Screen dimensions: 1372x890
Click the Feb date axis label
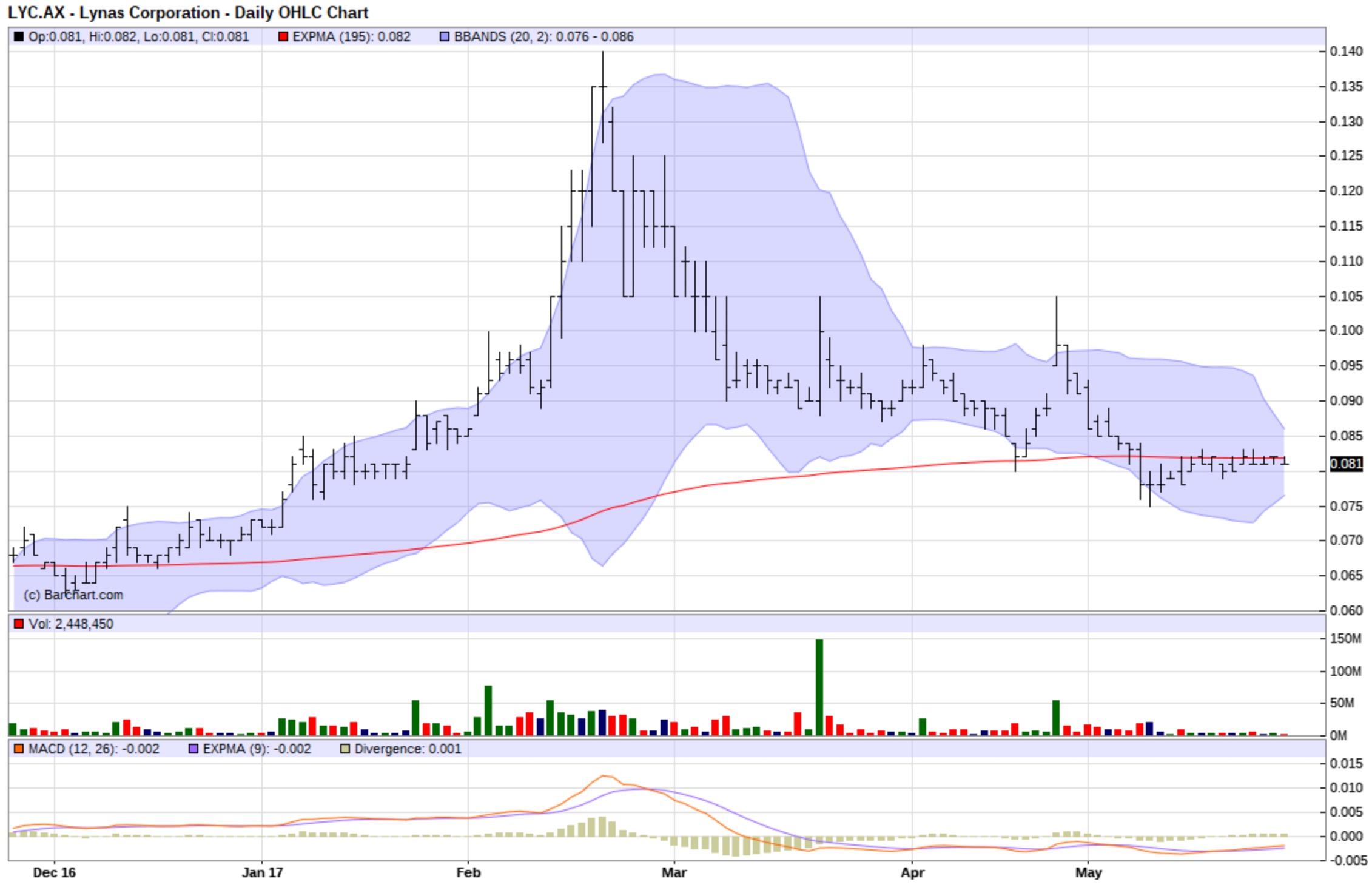pos(468,873)
